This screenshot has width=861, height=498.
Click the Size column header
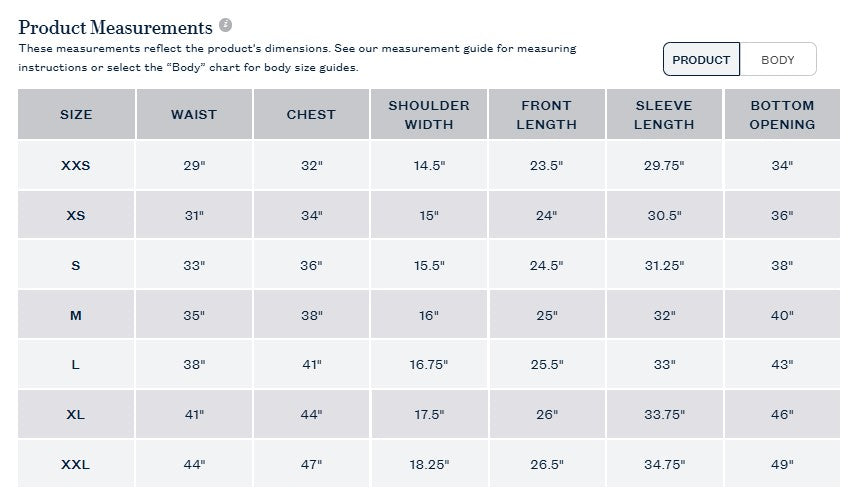click(76, 115)
